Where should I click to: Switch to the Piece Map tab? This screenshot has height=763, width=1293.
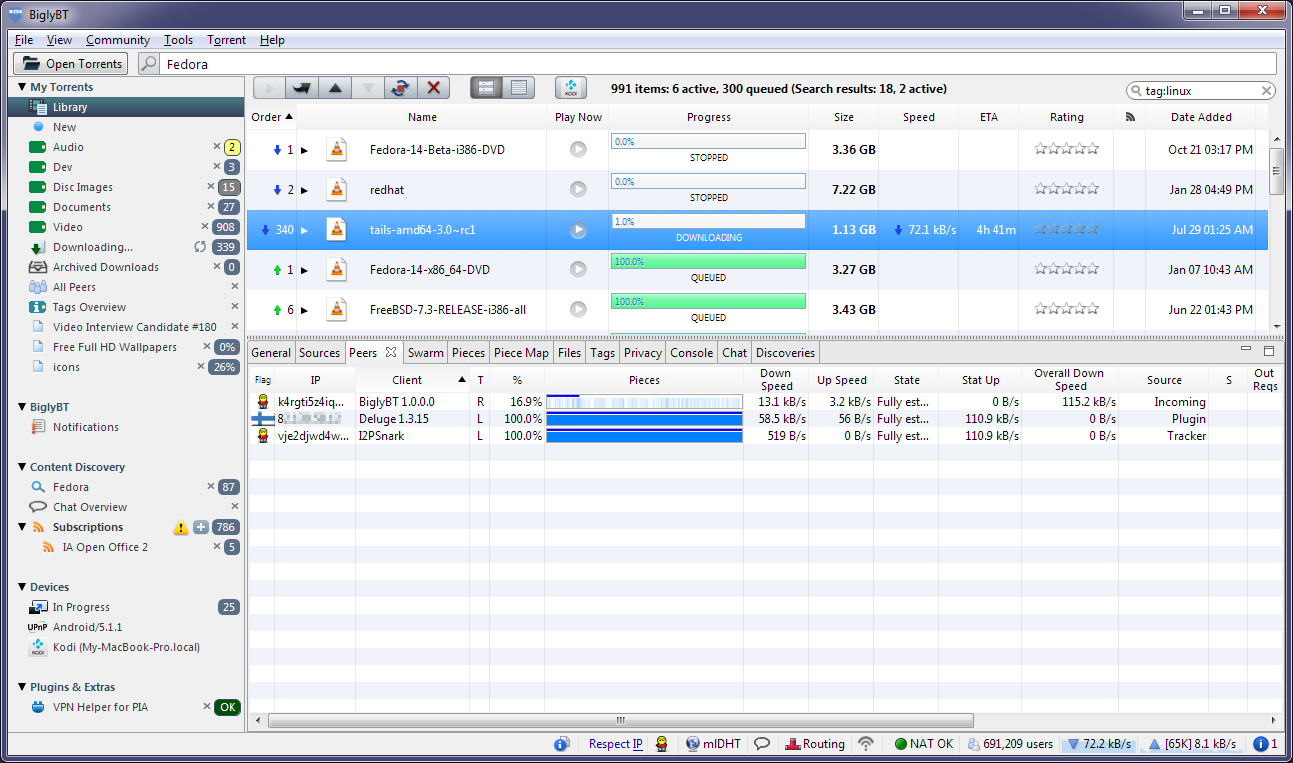tap(521, 353)
